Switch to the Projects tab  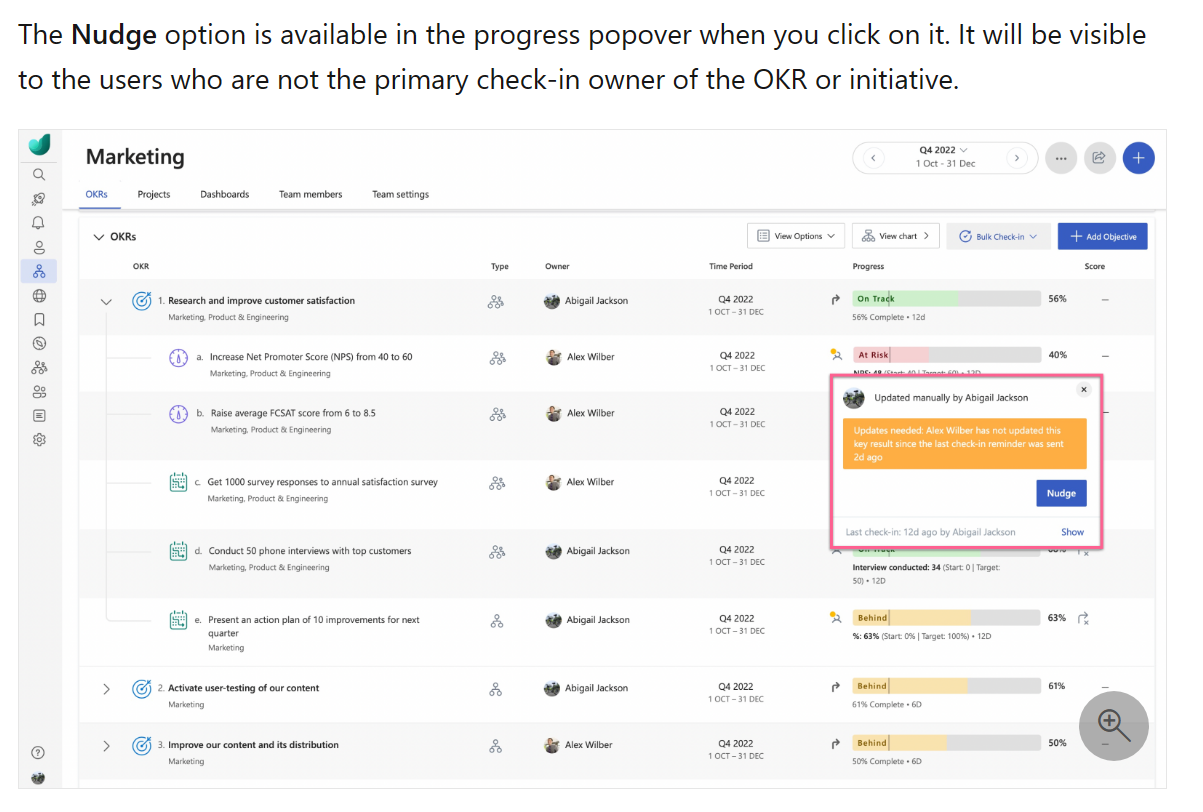154,194
